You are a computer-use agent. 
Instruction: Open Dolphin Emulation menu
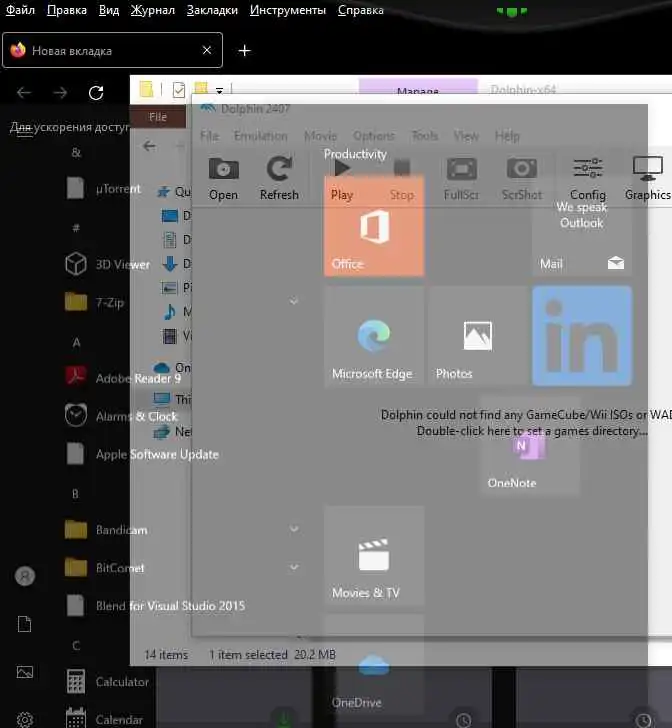(x=261, y=136)
